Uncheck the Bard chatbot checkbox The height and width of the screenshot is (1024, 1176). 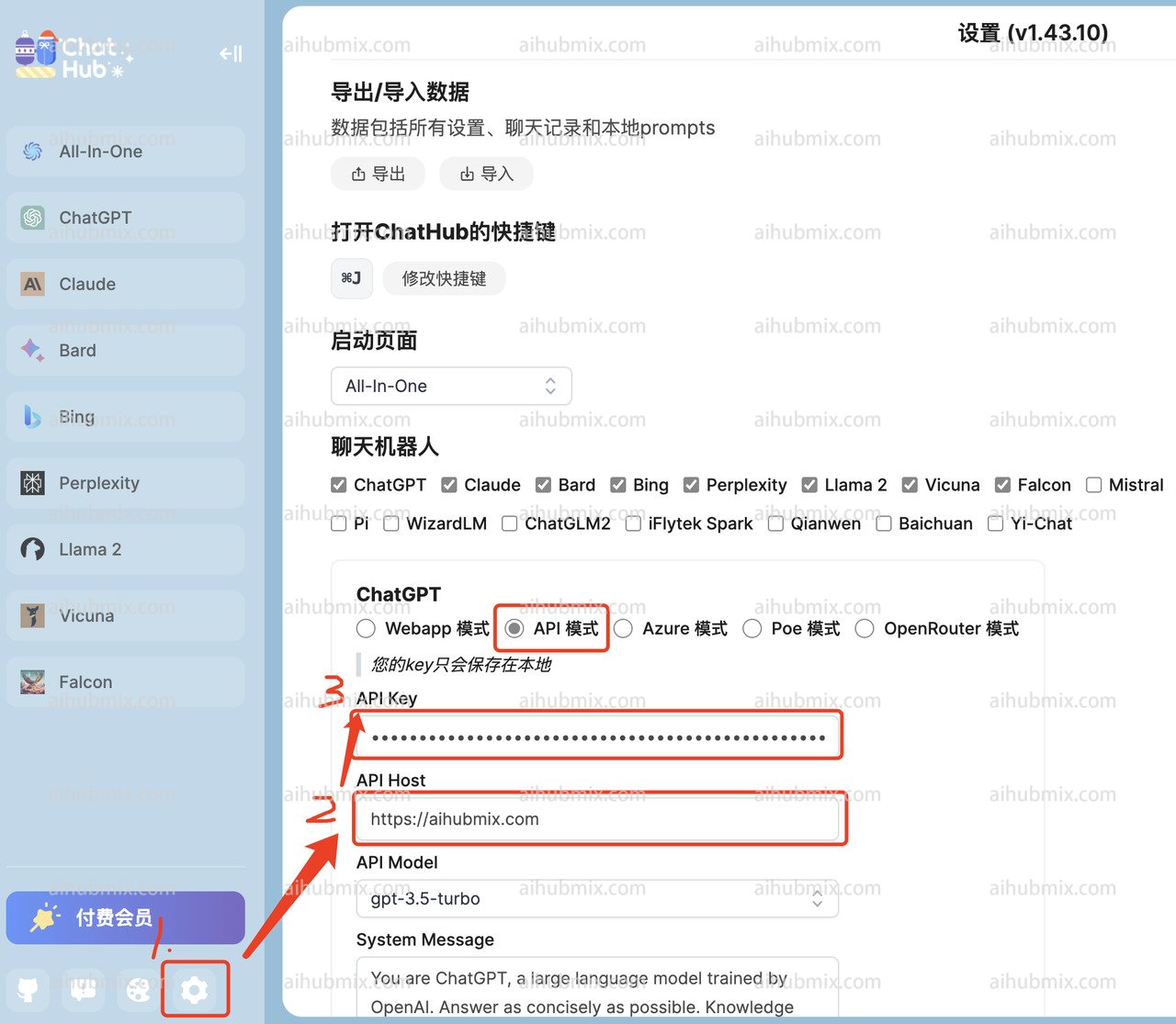point(543,485)
